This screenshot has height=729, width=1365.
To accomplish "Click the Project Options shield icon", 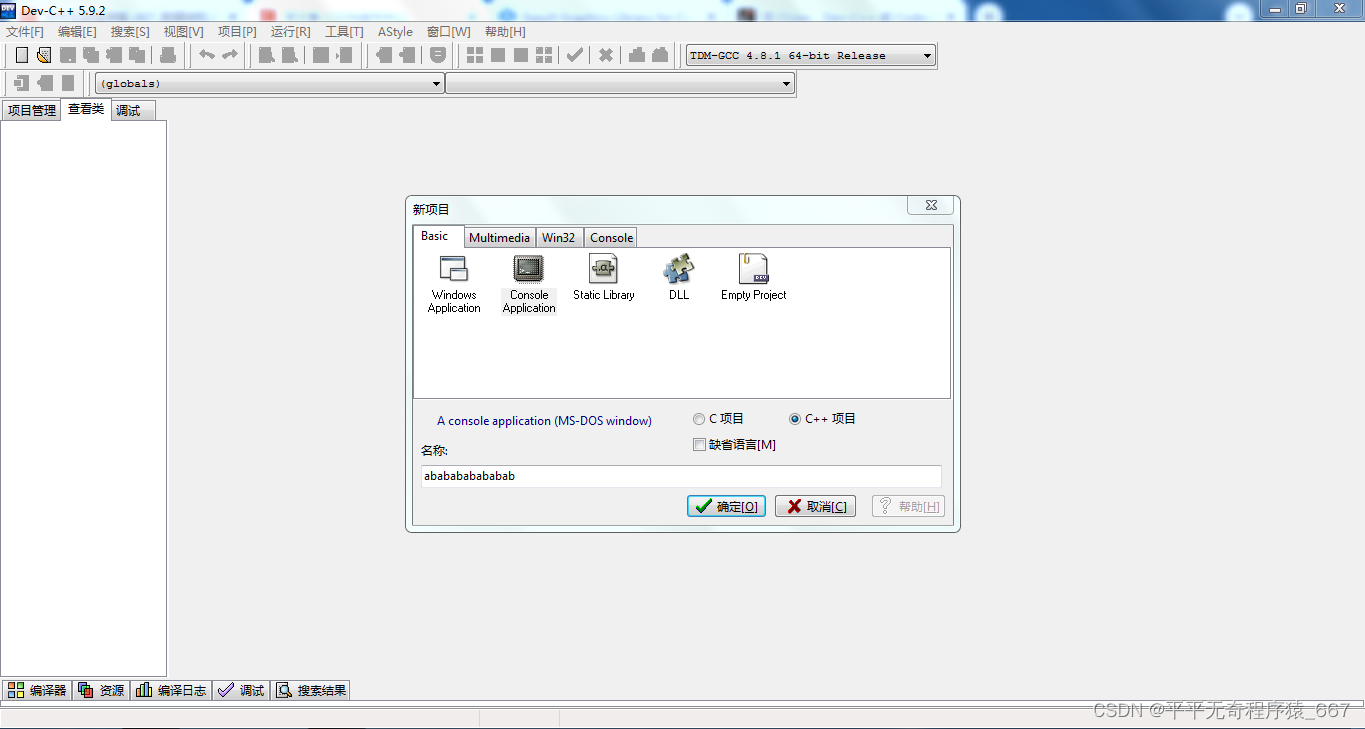I will 438,55.
